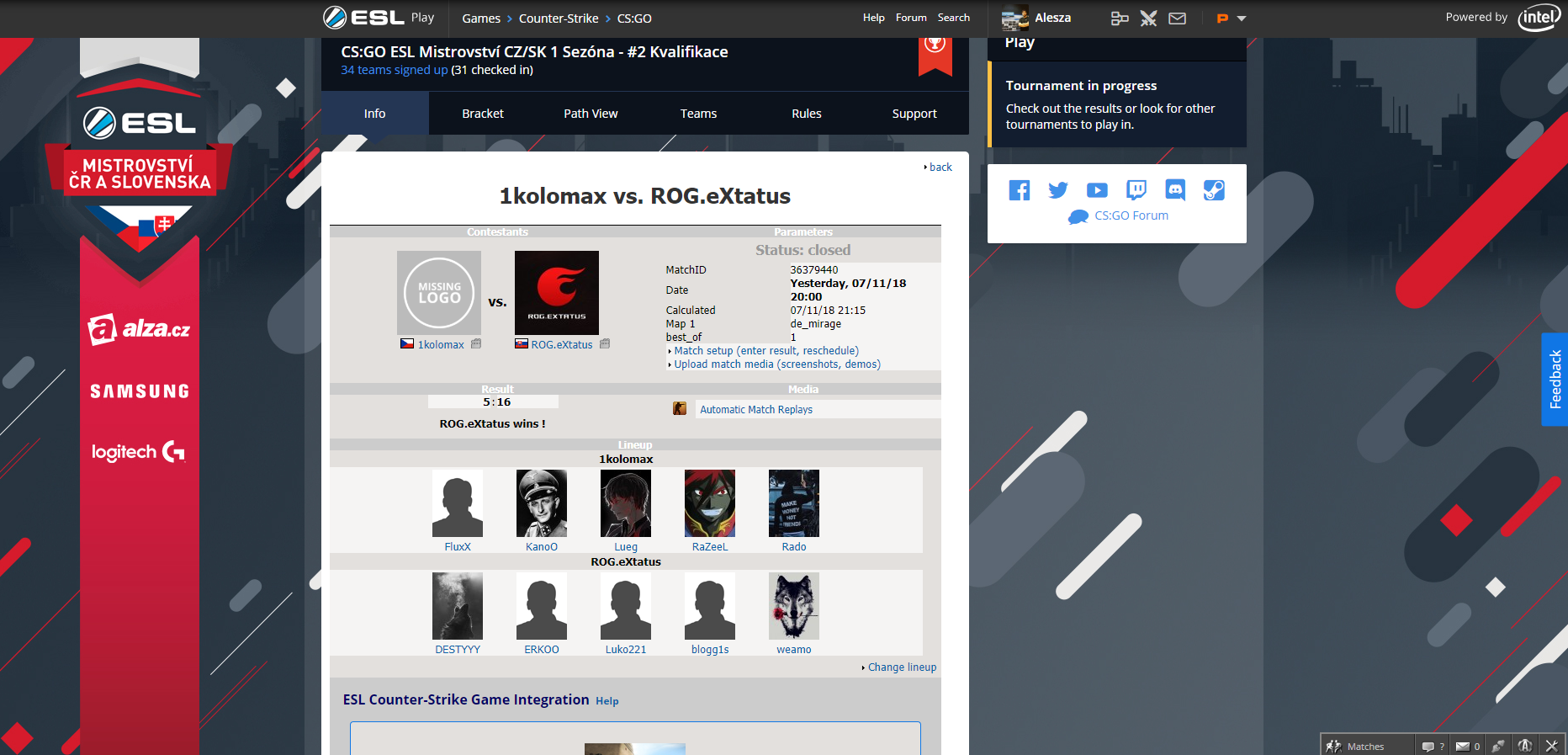Click the ROG.eXtatus team logo
Image resolution: width=1568 pixels, height=755 pixels.
click(x=557, y=293)
